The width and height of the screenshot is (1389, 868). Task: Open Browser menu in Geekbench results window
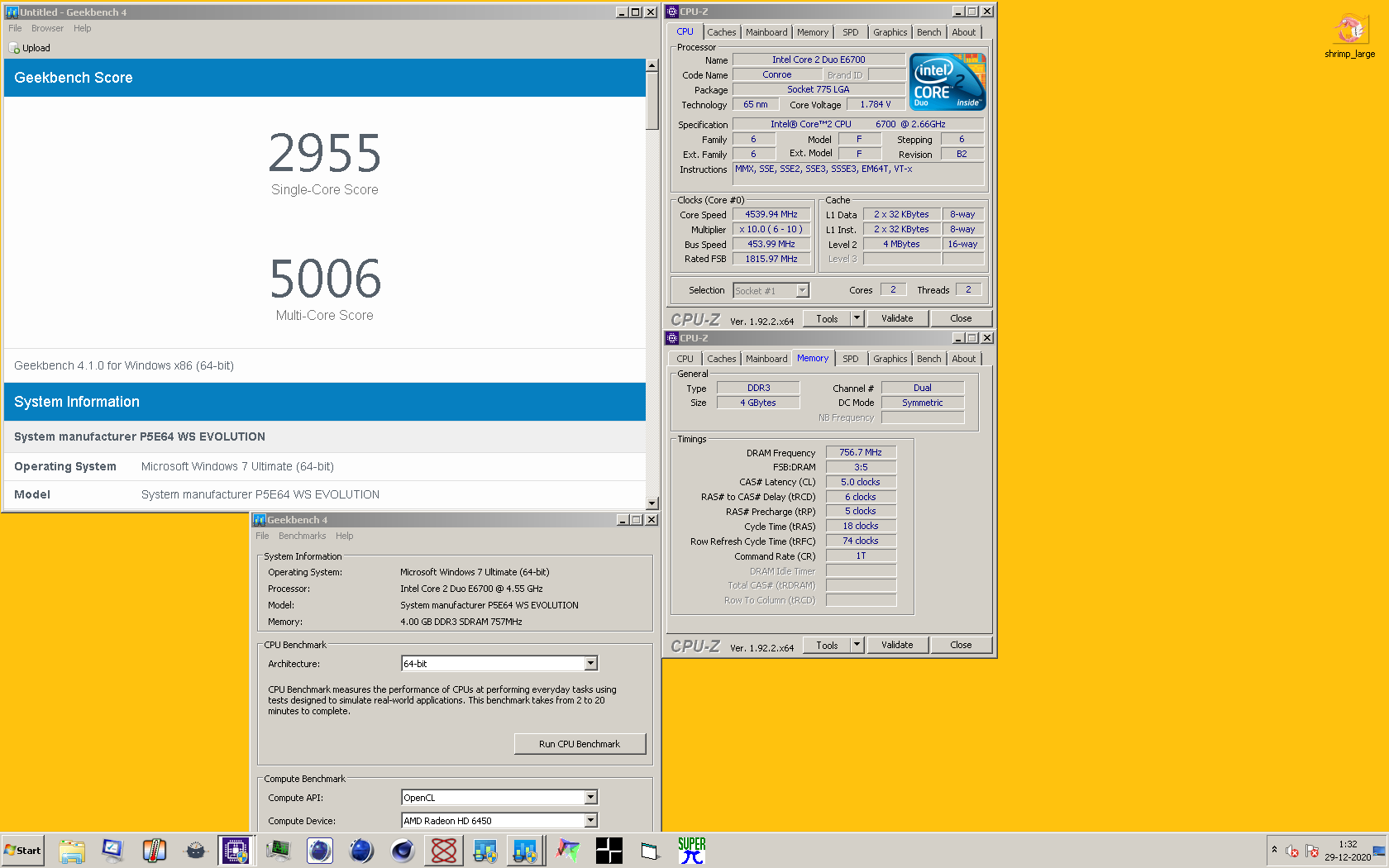pos(47,28)
